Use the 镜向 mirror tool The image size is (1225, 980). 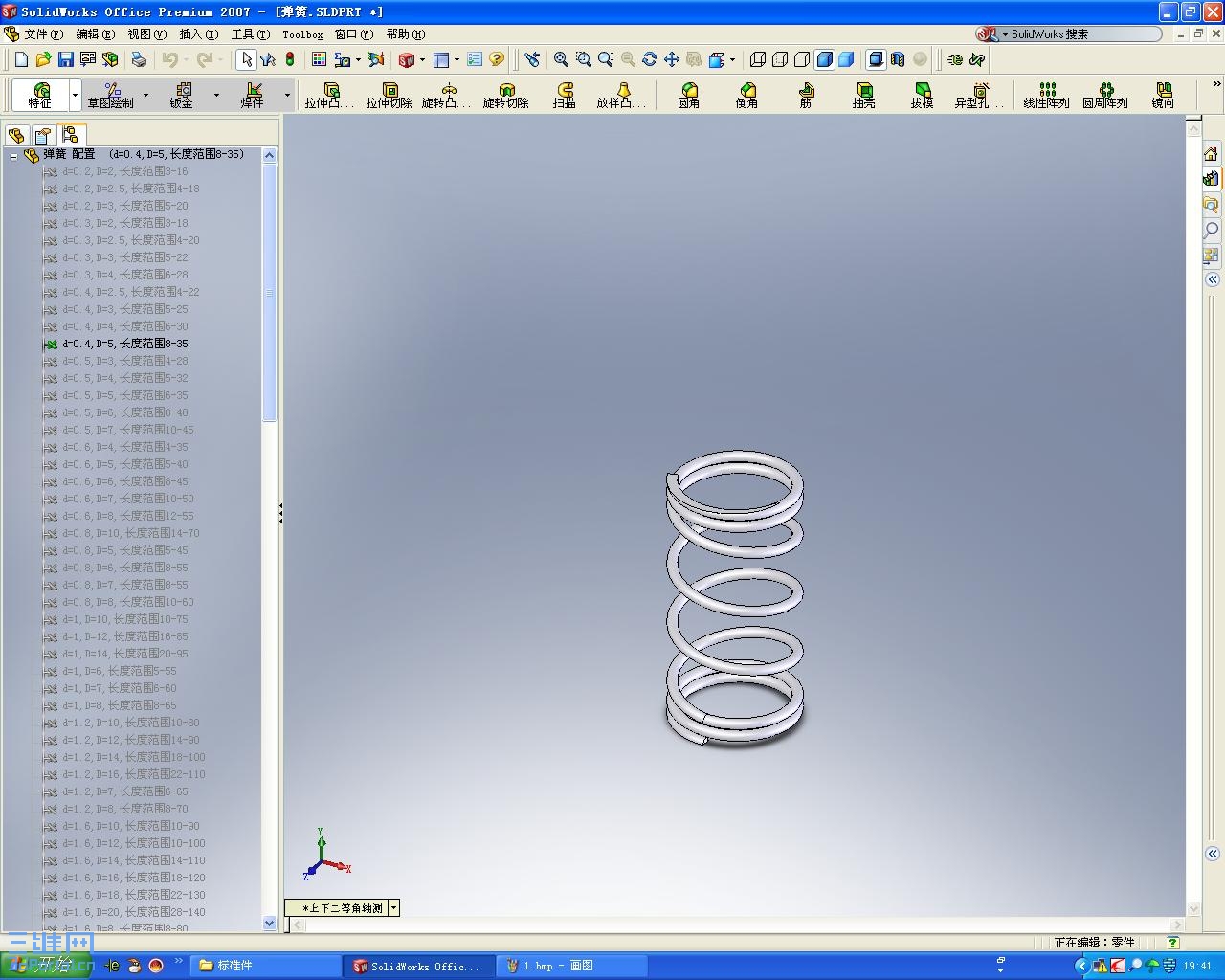tap(1163, 95)
